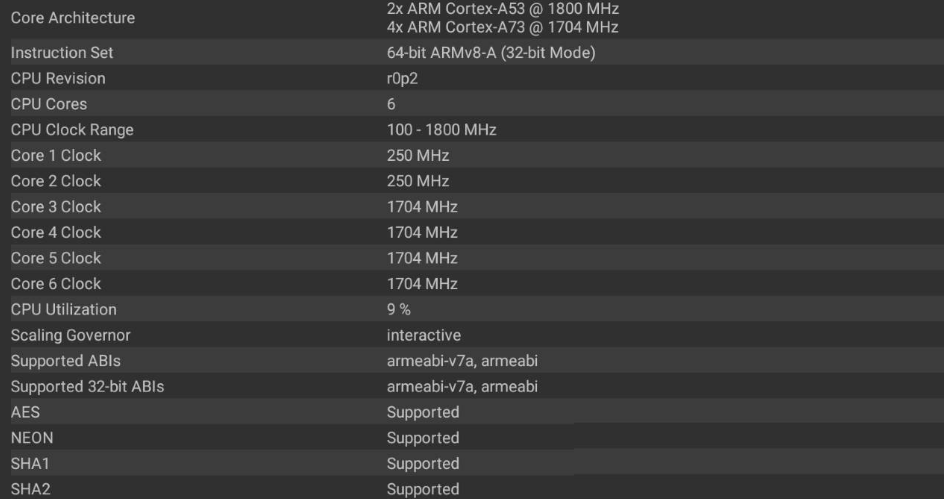Select the NEON Supported row
This screenshot has height=499, width=944.
pyautogui.click(x=472, y=438)
